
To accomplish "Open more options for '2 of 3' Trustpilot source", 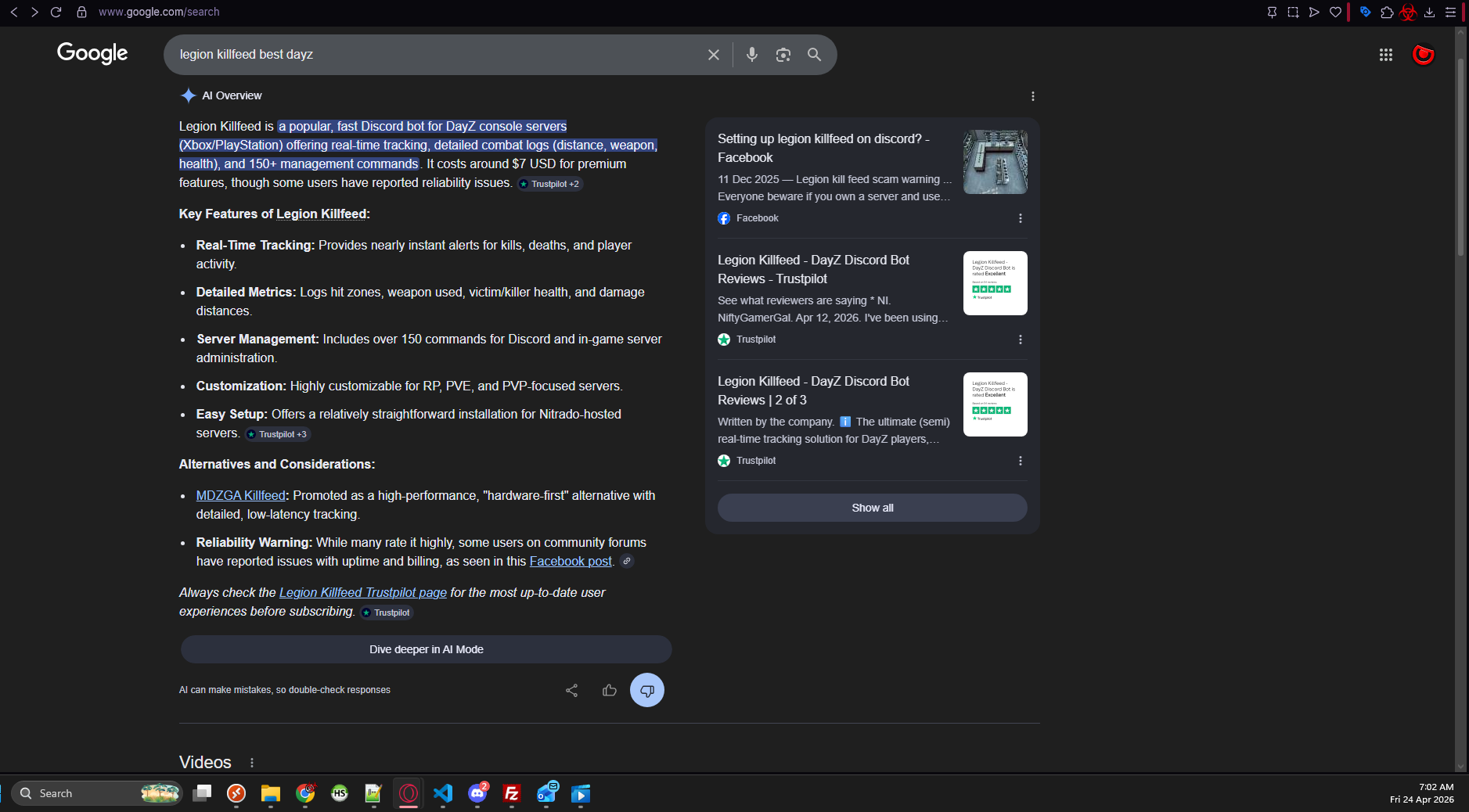I will click(1021, 461).
